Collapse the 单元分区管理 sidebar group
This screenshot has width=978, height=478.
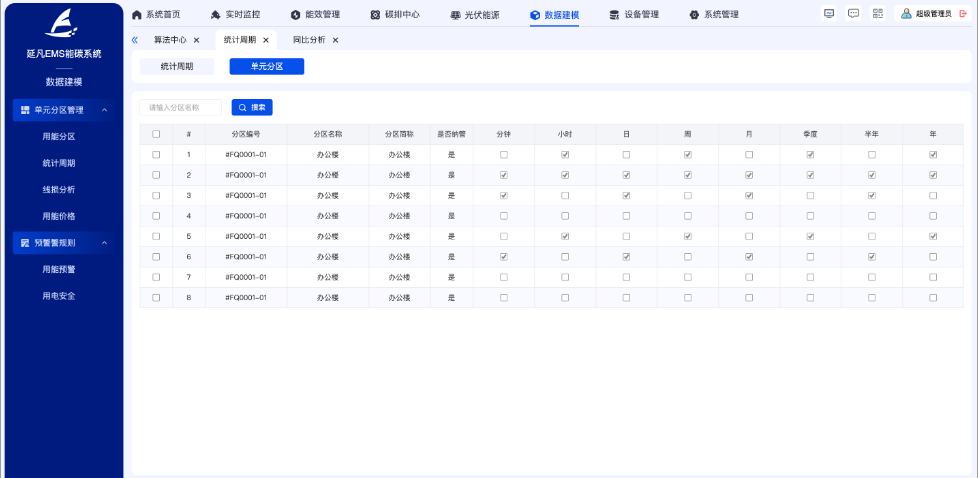pyautogui.click(x=105, y=109)
